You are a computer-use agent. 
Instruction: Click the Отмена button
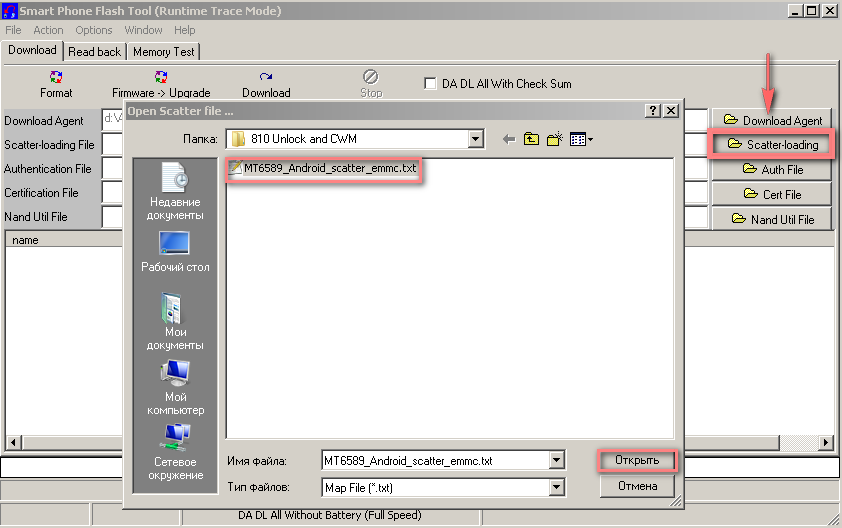tap(637, 486)
